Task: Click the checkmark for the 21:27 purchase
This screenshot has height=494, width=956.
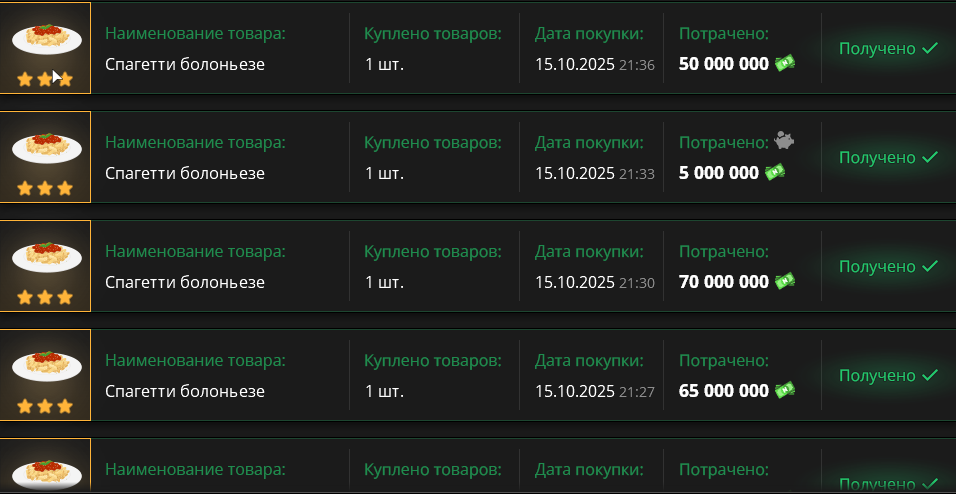Action: pos(930,375)
